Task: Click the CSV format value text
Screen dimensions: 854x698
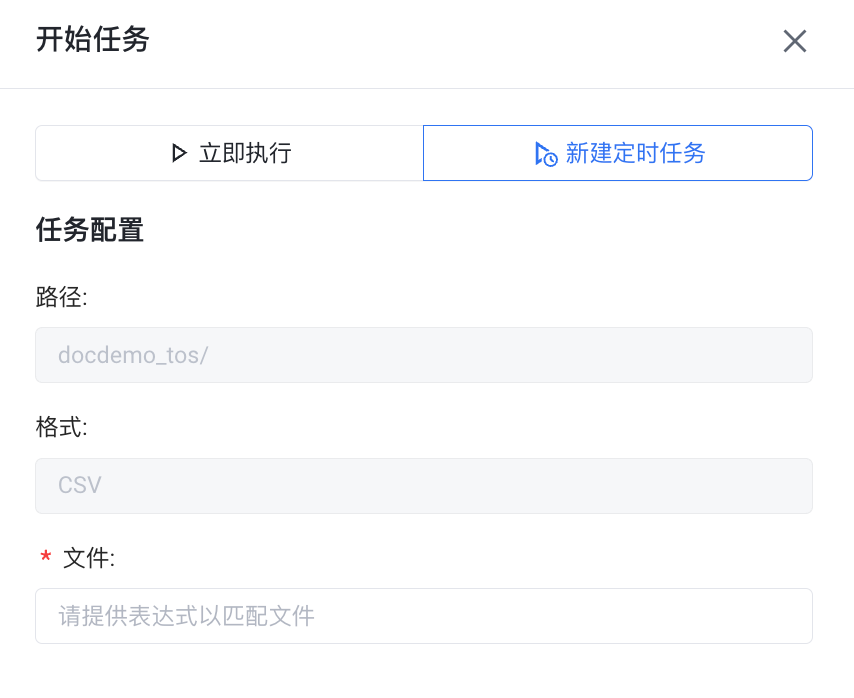Action: [x=80, y=486]
